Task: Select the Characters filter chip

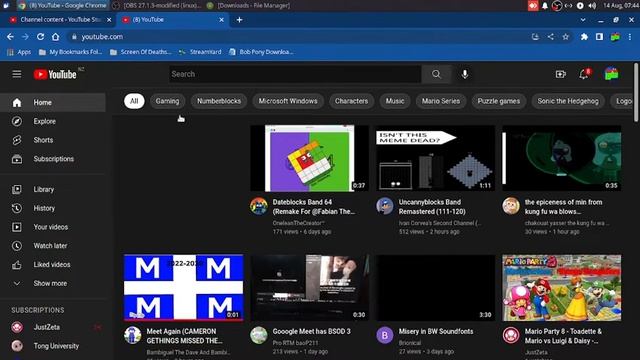Action: [x=351, y=101]
